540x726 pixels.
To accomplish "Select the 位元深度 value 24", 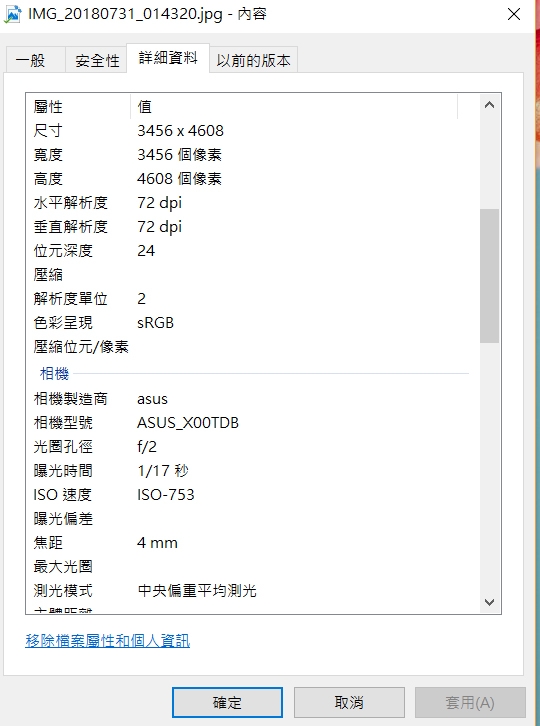I will (146, 251).
